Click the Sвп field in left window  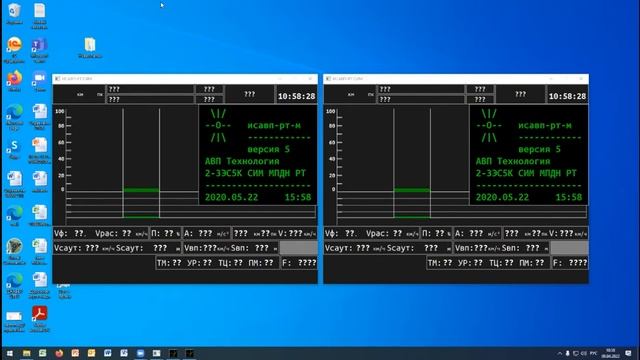255,248
